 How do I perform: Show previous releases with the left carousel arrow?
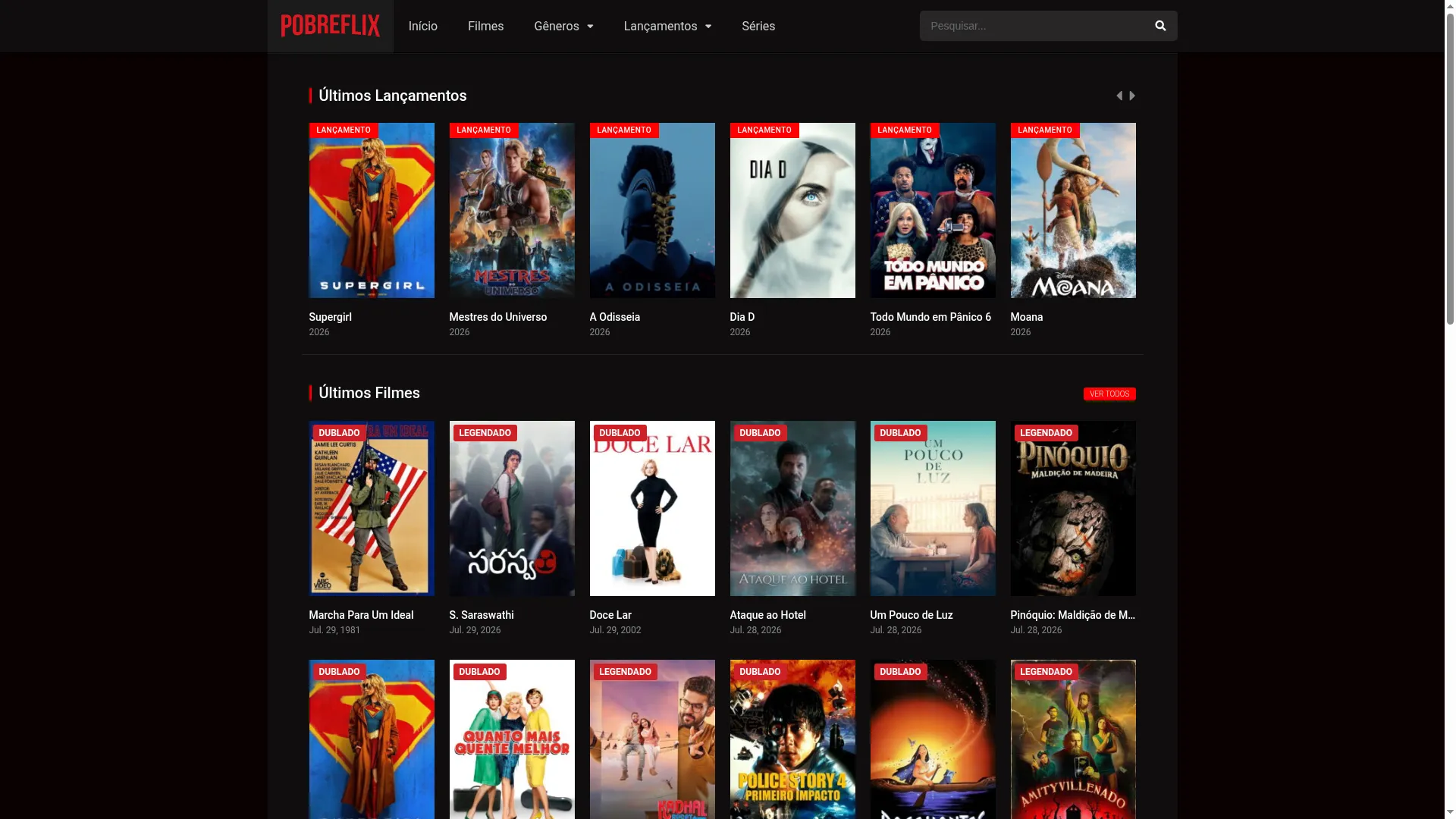1119,96
